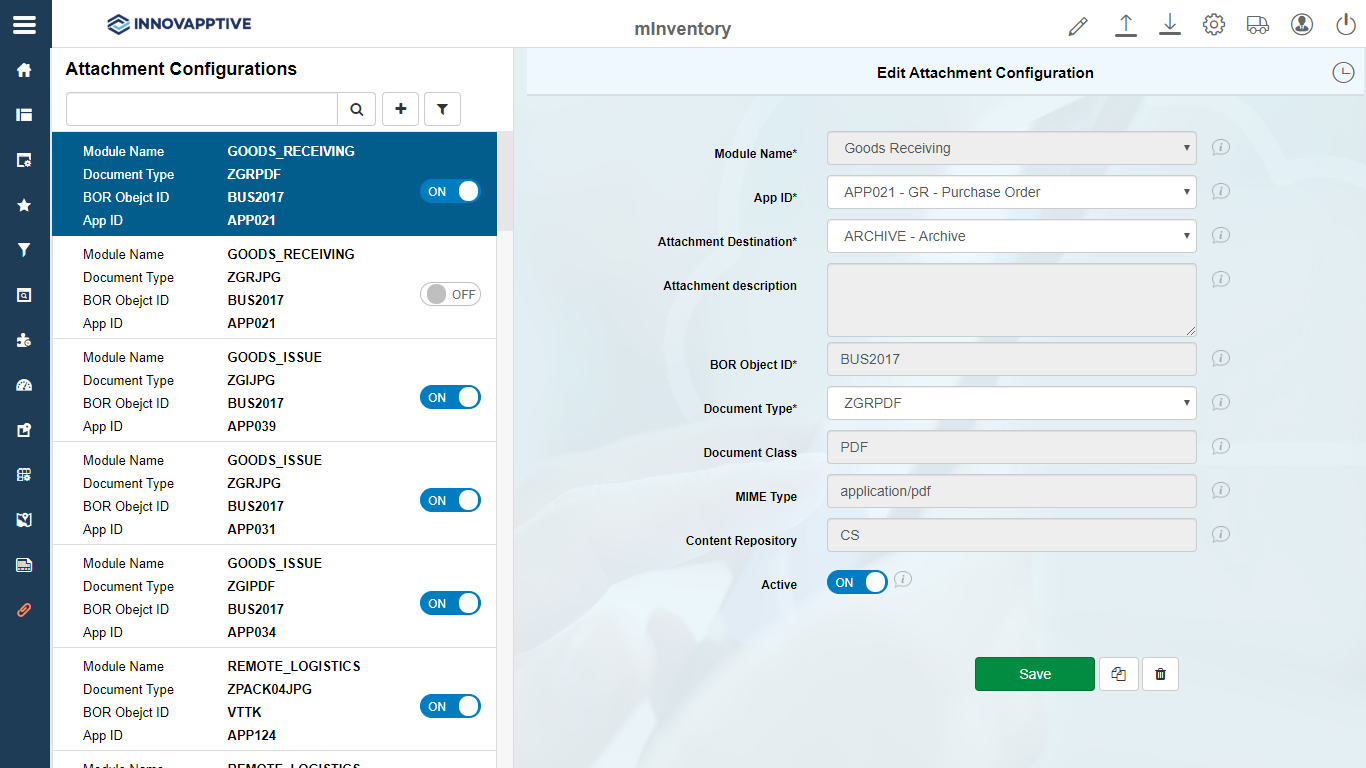The height and width of the screenshot is (768, 1366).
Task: Turn off the Active toggle in the edit form
Action: 857,581
